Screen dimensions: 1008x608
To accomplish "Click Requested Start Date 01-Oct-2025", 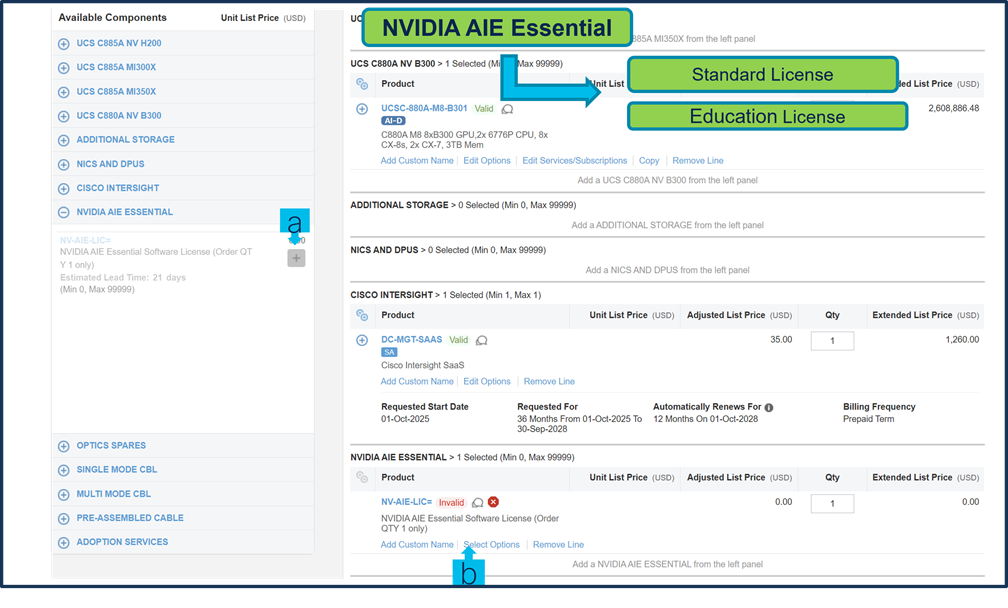I will coord(405,419).
